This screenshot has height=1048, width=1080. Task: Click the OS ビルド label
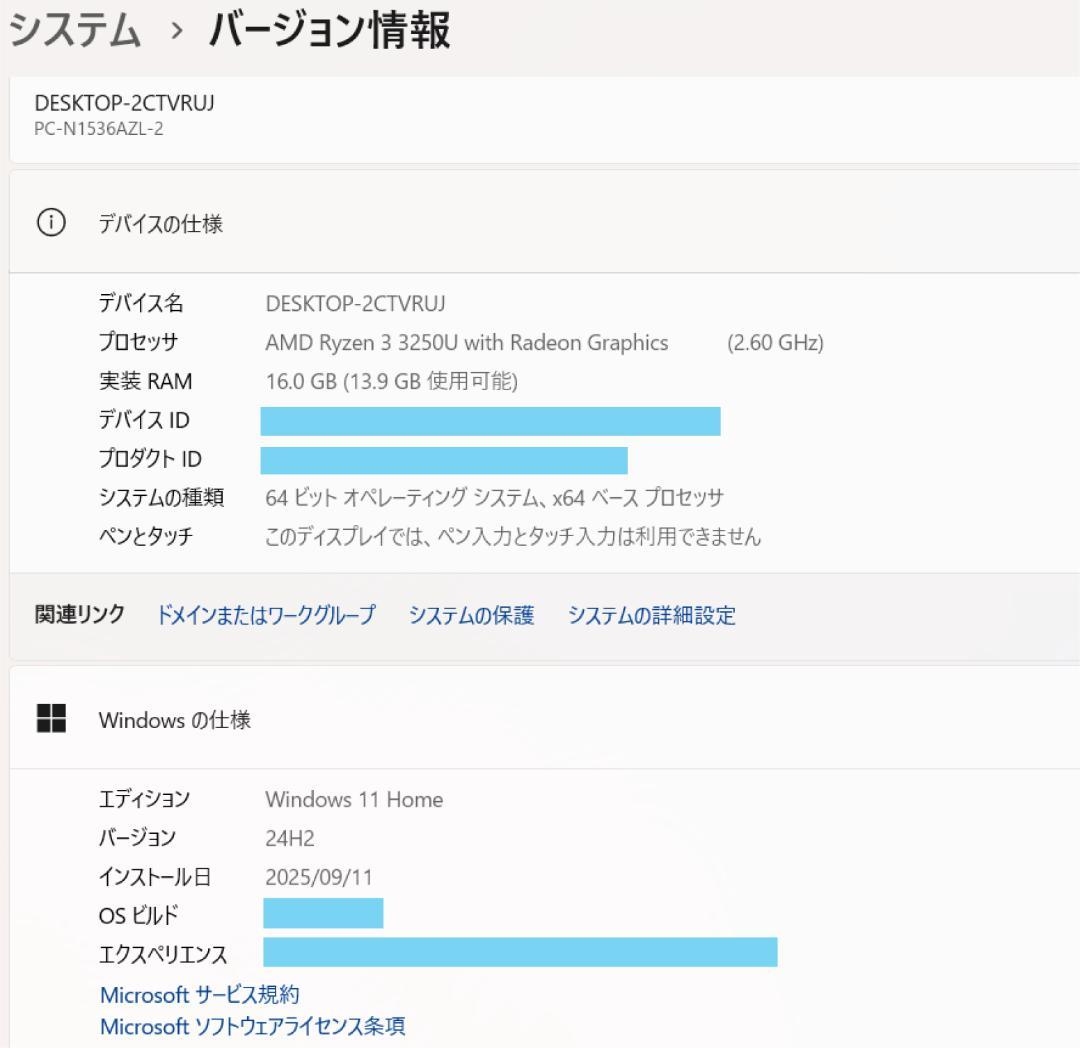coord(138,915)
